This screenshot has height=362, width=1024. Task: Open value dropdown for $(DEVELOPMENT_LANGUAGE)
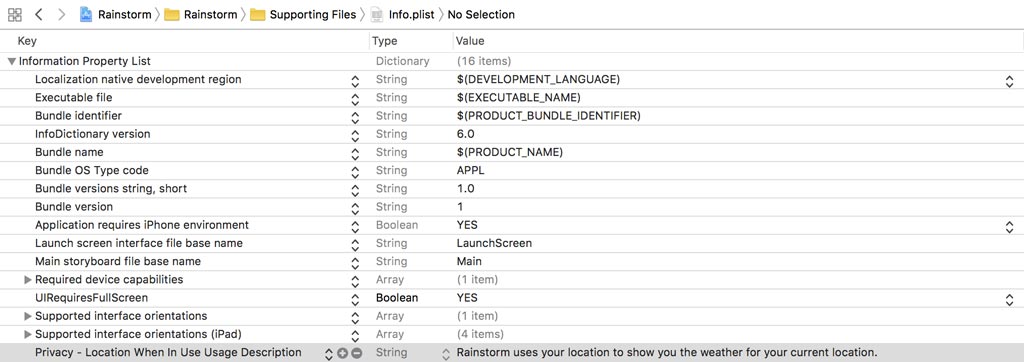(1010, 81)
